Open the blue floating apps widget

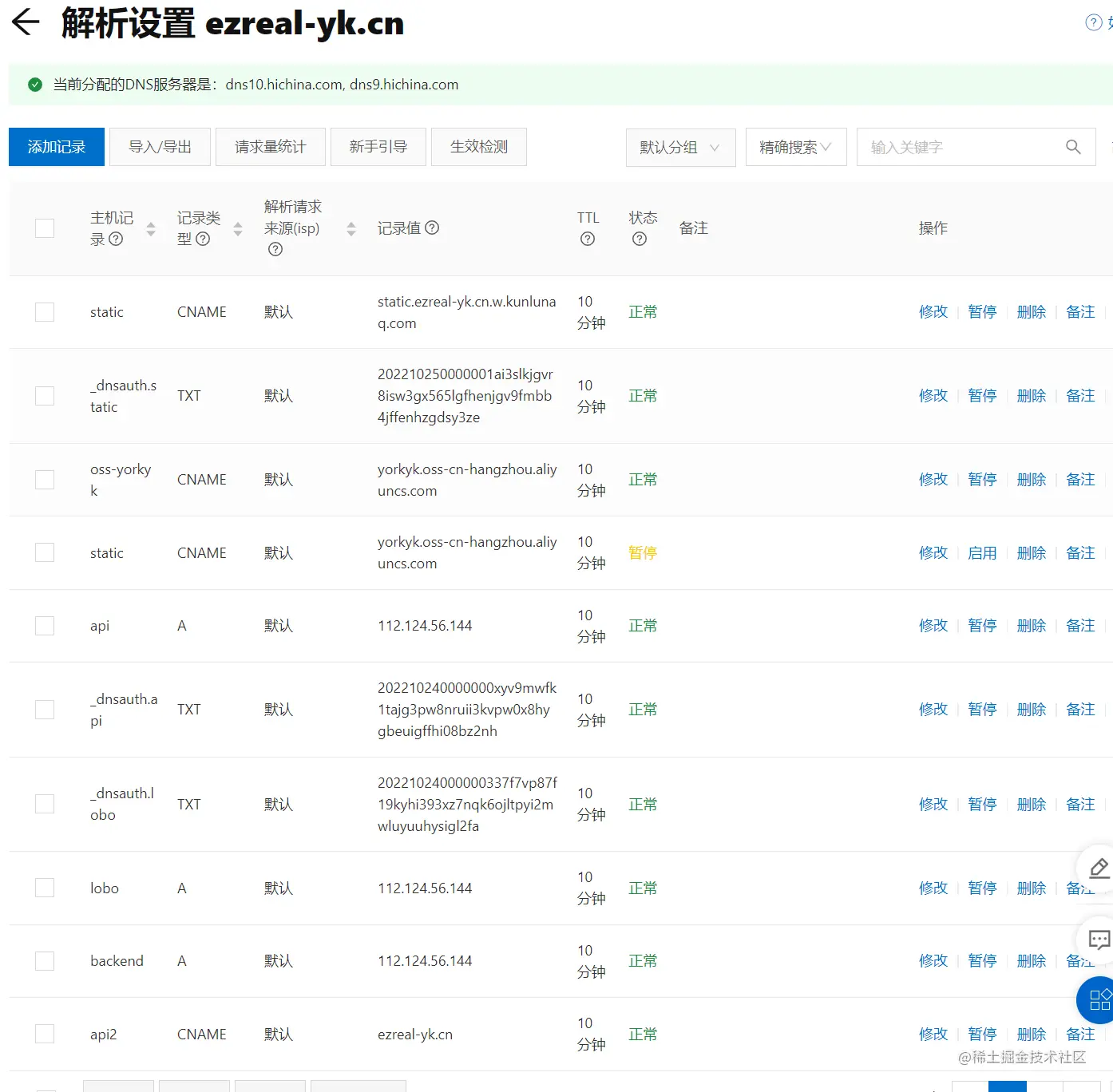tap(1099, 999)
